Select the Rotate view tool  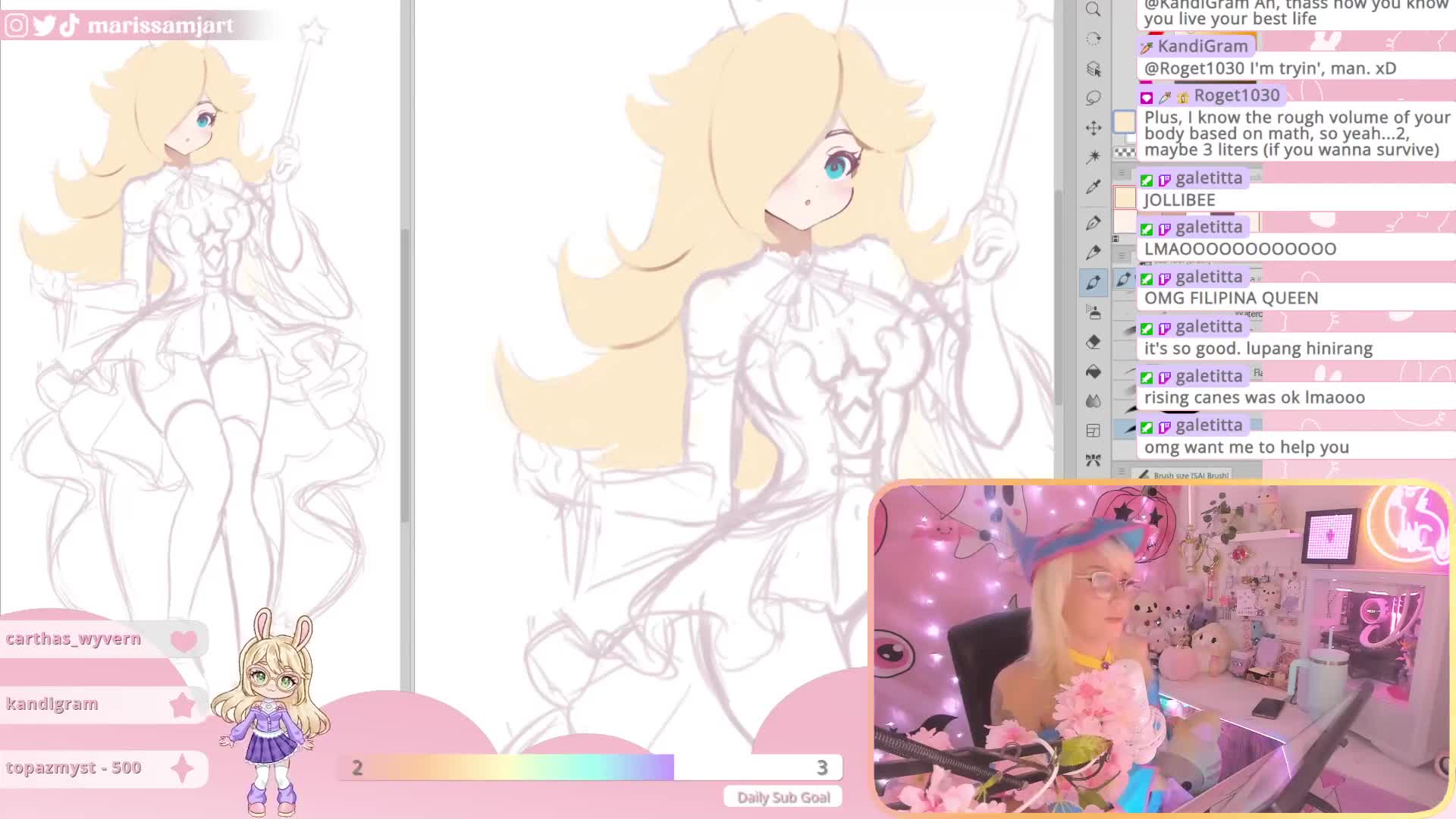click(1093, 39)
